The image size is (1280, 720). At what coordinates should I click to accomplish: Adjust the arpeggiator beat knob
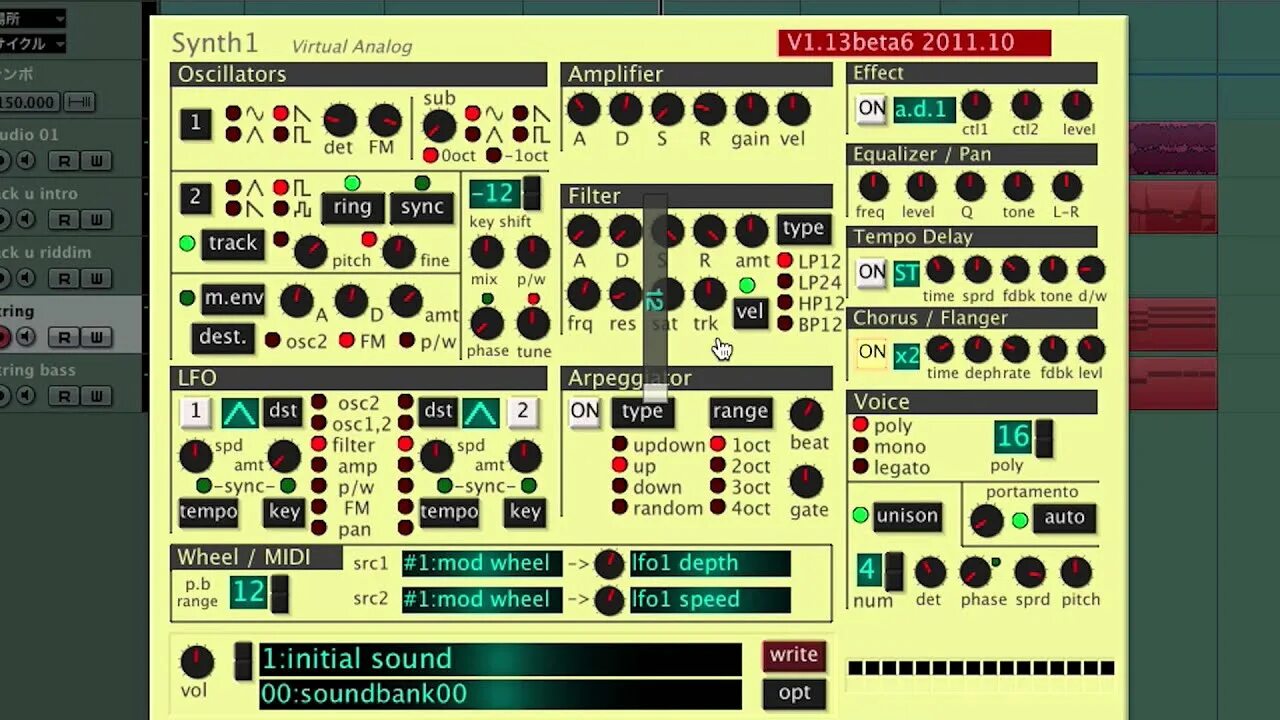click(806, 414)
